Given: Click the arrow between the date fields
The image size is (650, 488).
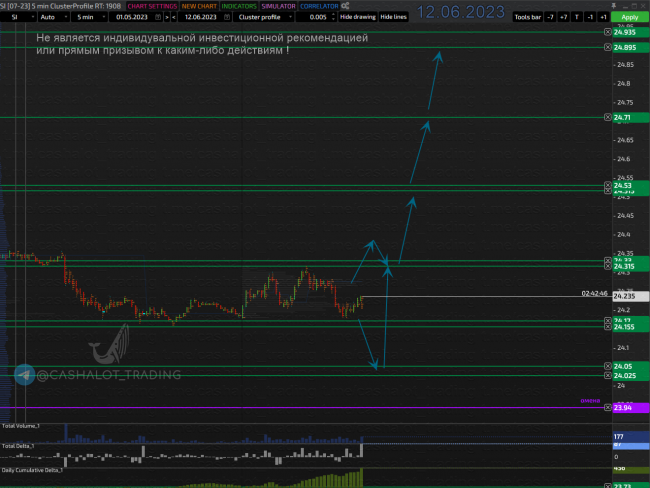Looking at the screenshot, I should pos(167,17).
